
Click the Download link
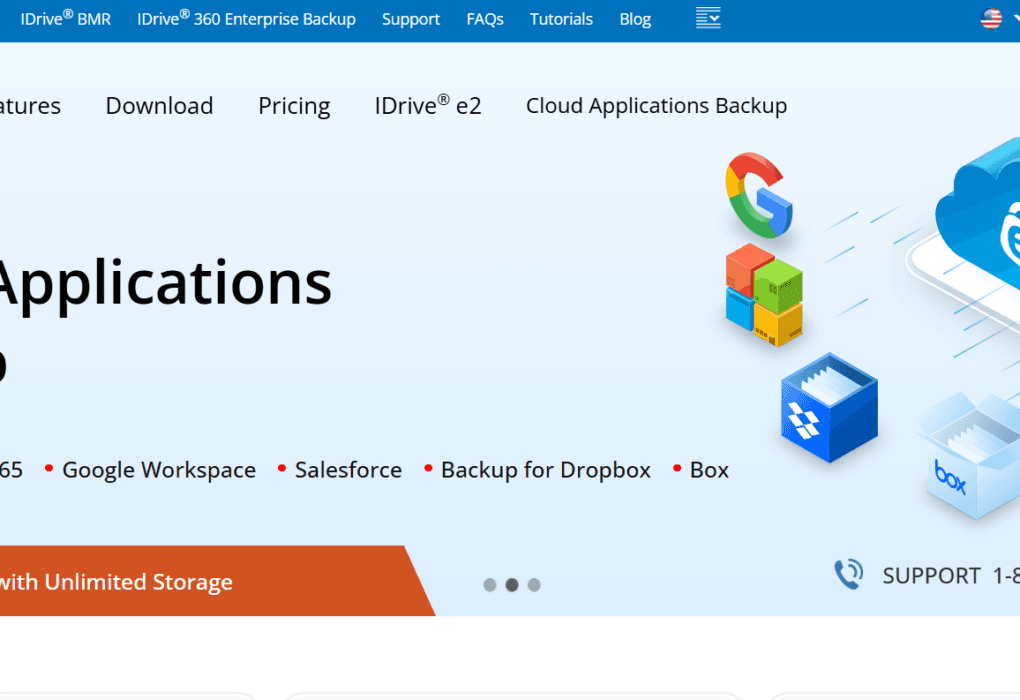point(159,105)
